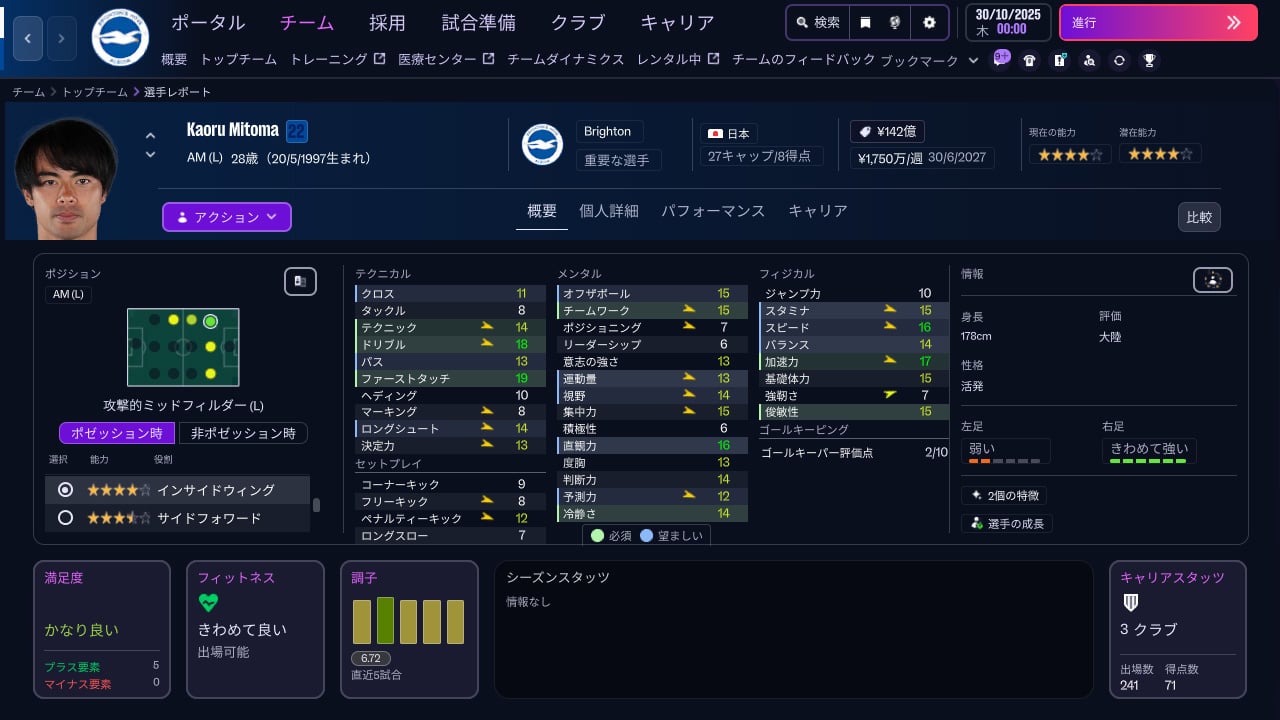Click the sync refresh icon
Image resolution: width=1280 pixels, height=720 pixels.
pyautogui.click(x=1118, y=60)
